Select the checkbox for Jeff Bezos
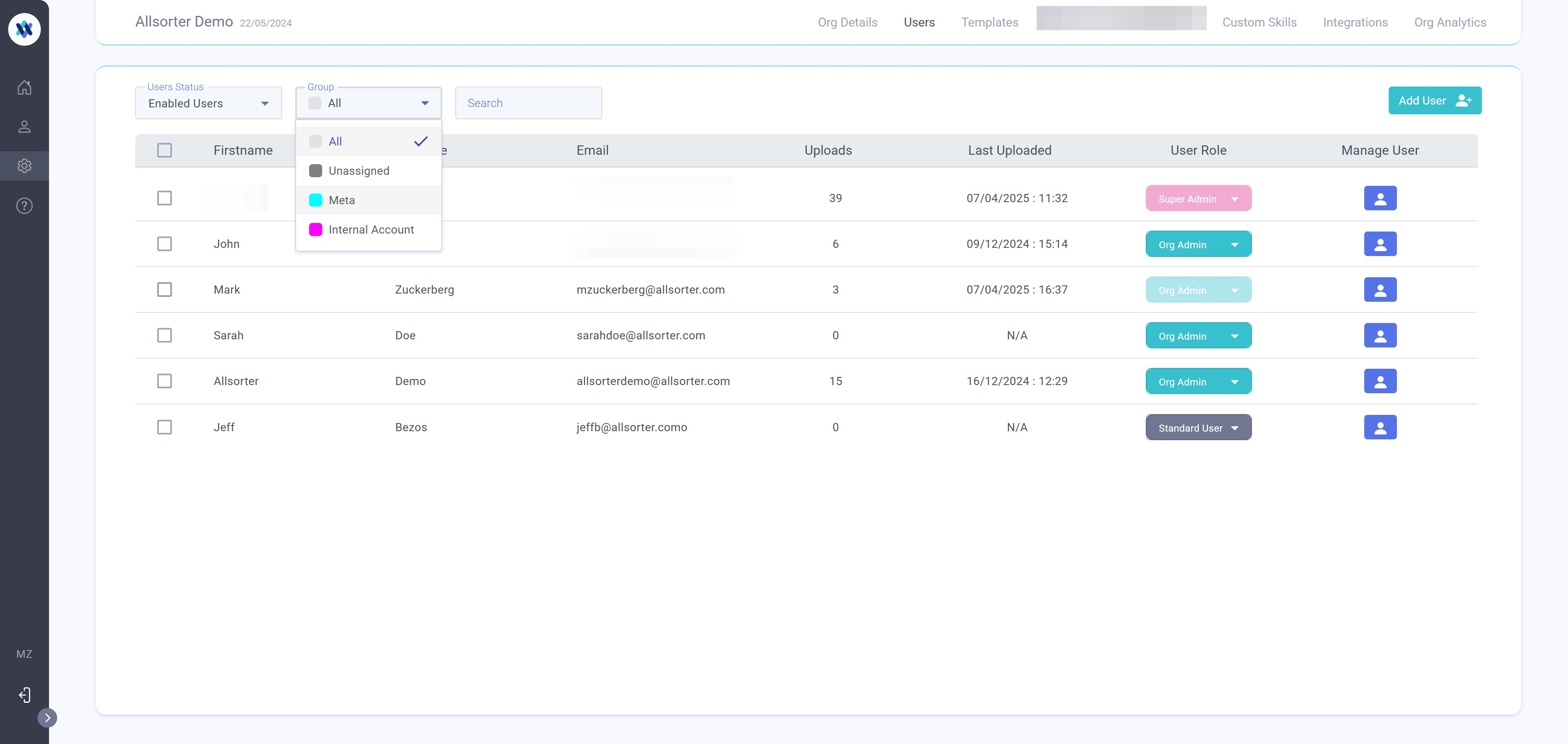Viewport: 1568px width, 744px height. (164, 428)
